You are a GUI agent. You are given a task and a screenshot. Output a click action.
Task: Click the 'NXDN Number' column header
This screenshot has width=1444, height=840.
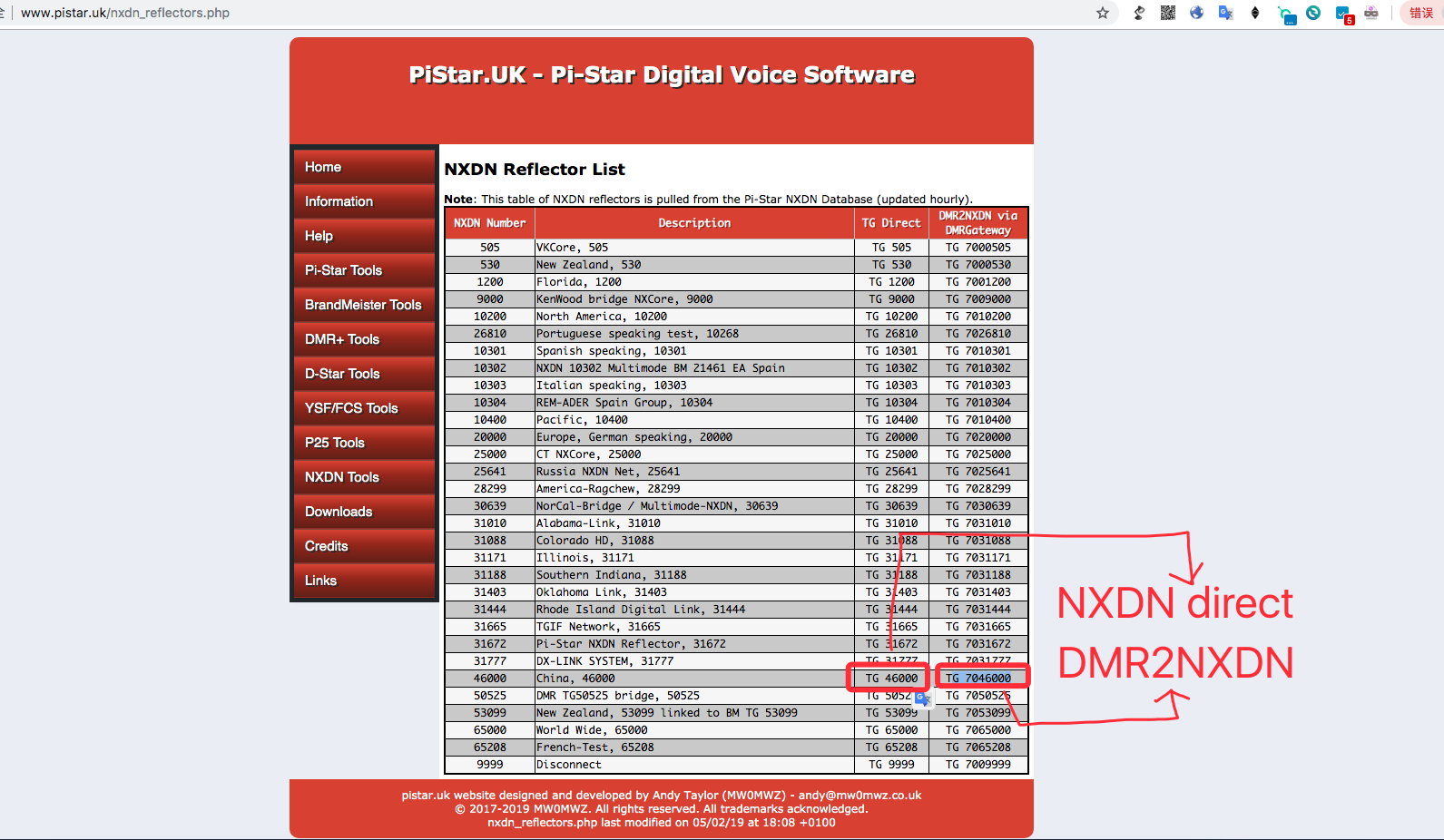(490, 223)
